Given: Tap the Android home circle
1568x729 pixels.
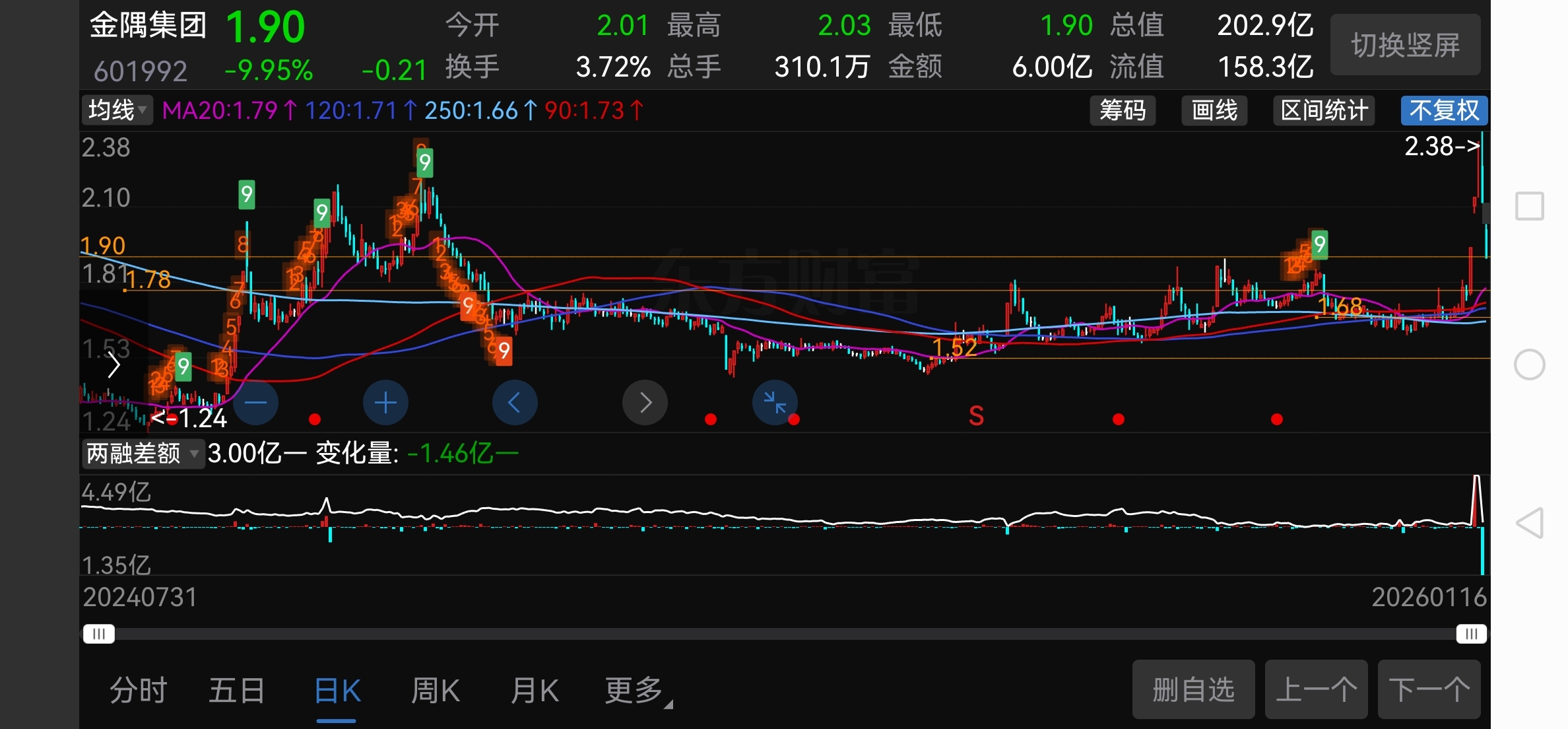Looking at the screenshot, I should (1529, 364).
